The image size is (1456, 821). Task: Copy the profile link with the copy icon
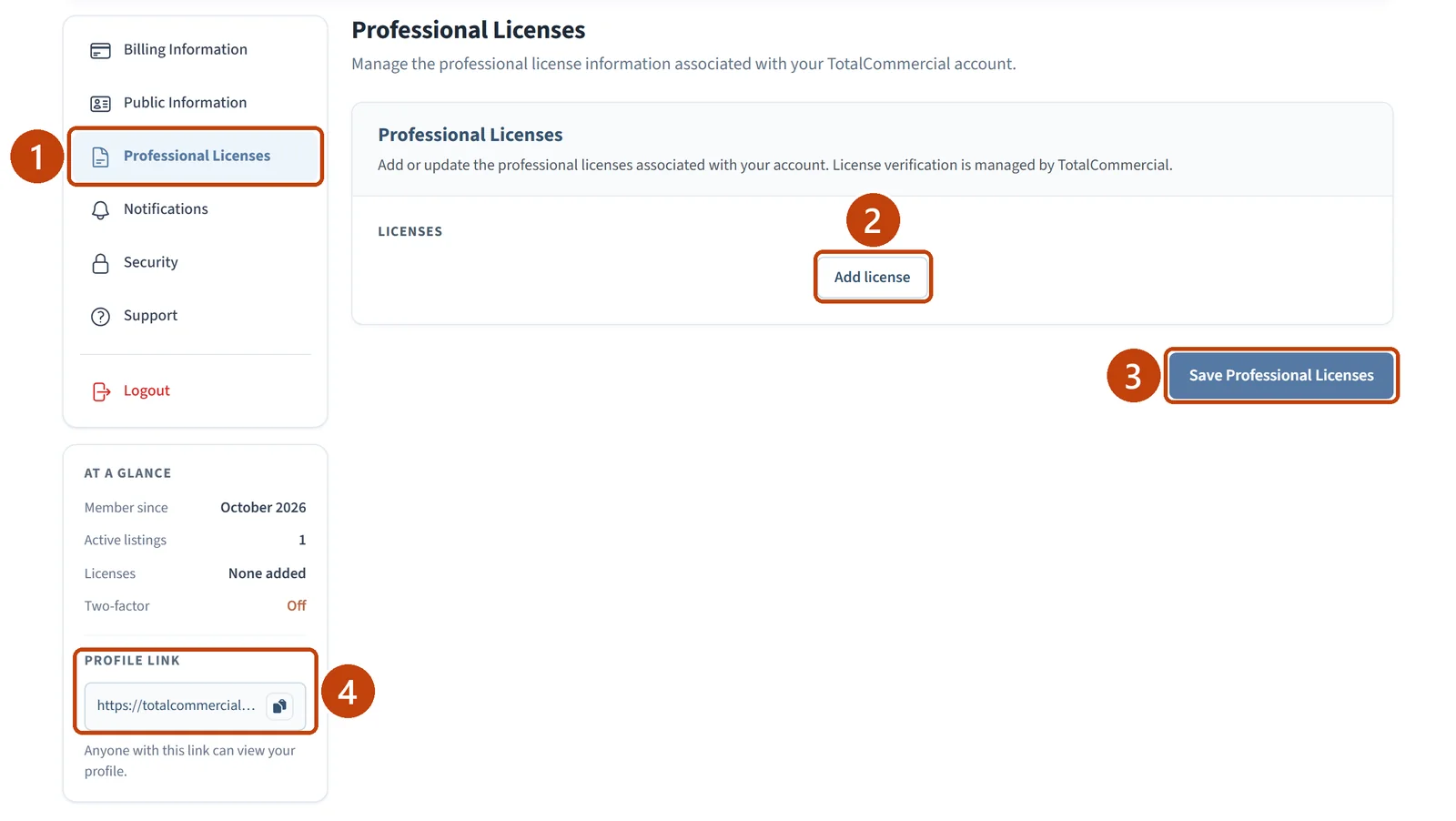(279, 706)
